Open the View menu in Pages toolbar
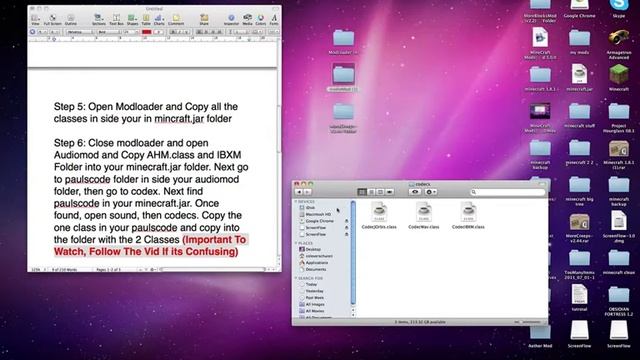The height and width of the screenshot is (360, 640). pos(36,19)
